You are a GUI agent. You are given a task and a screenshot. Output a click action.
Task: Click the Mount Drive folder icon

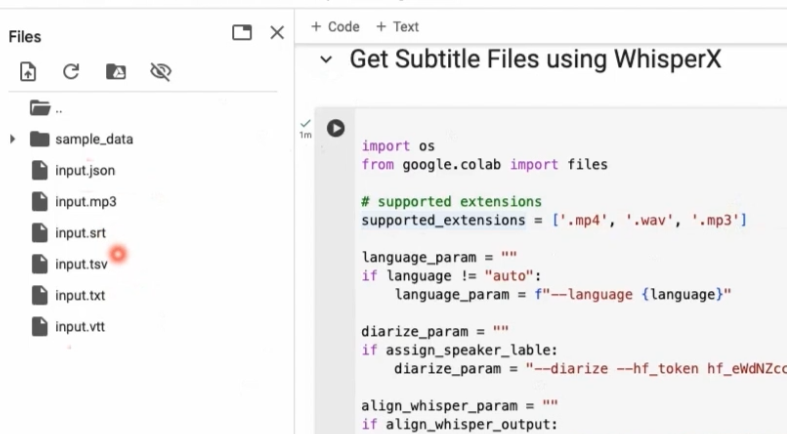tap(116, 71)
